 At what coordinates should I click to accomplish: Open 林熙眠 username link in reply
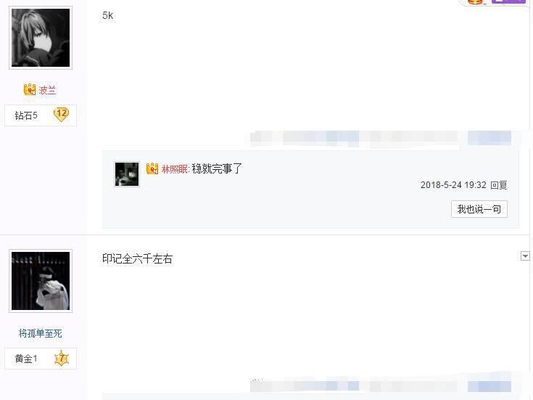point(174,169)
